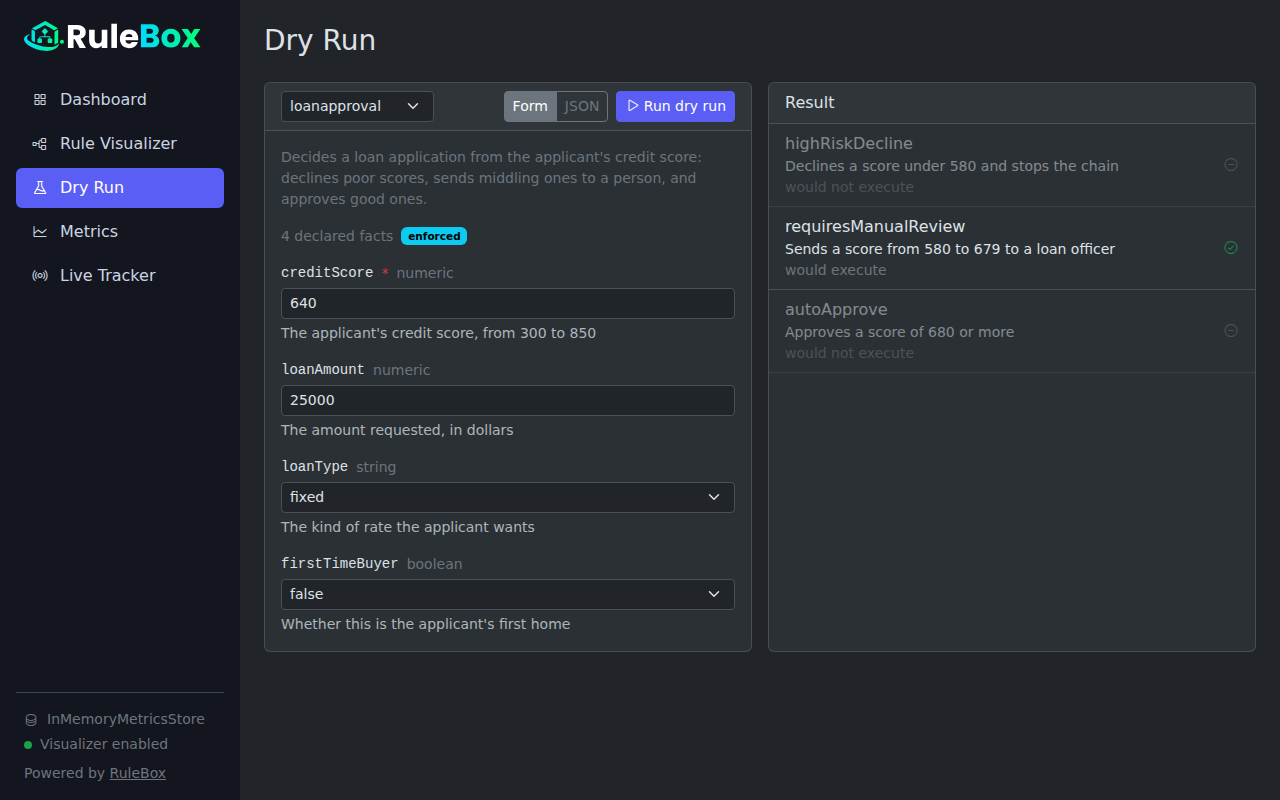The width and height of the screenshot is (1280, 800).
Task: Click the Dry Run page heading
Action: pos(320,40)
